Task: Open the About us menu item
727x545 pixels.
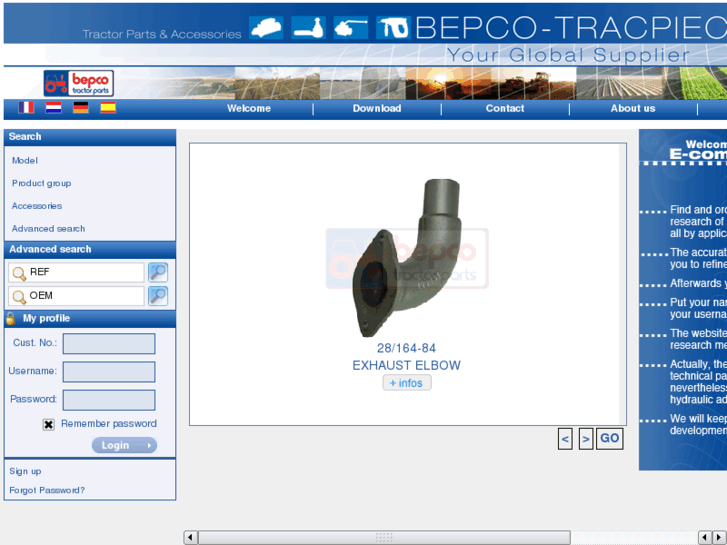Action: tap(633, 109)
